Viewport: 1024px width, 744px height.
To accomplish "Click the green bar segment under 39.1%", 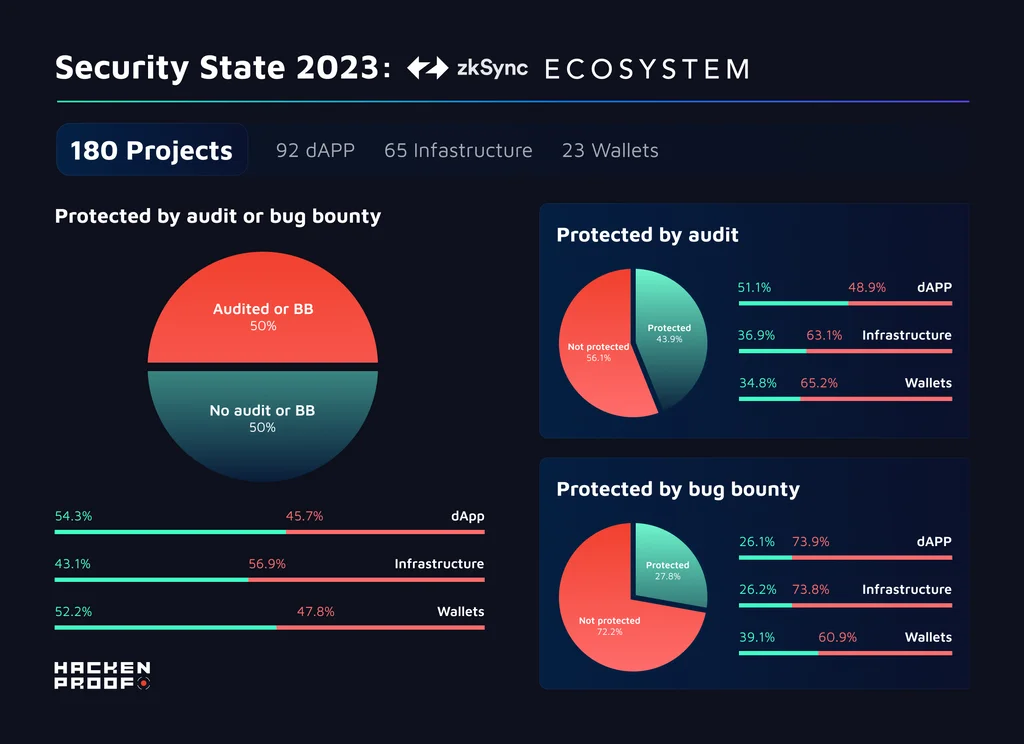I will (778, 653).
